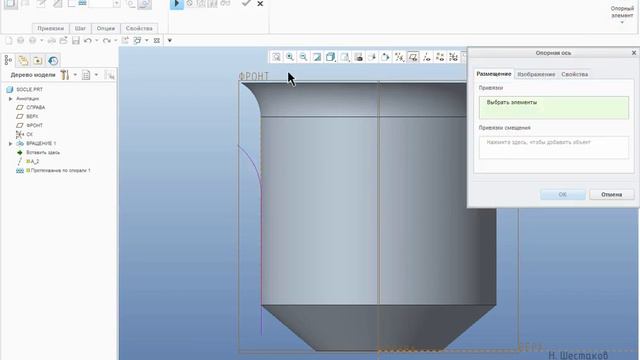The image size is (640, 360).
Task: Click the Выбрать элементы references collector
Action: coord(553,108)
